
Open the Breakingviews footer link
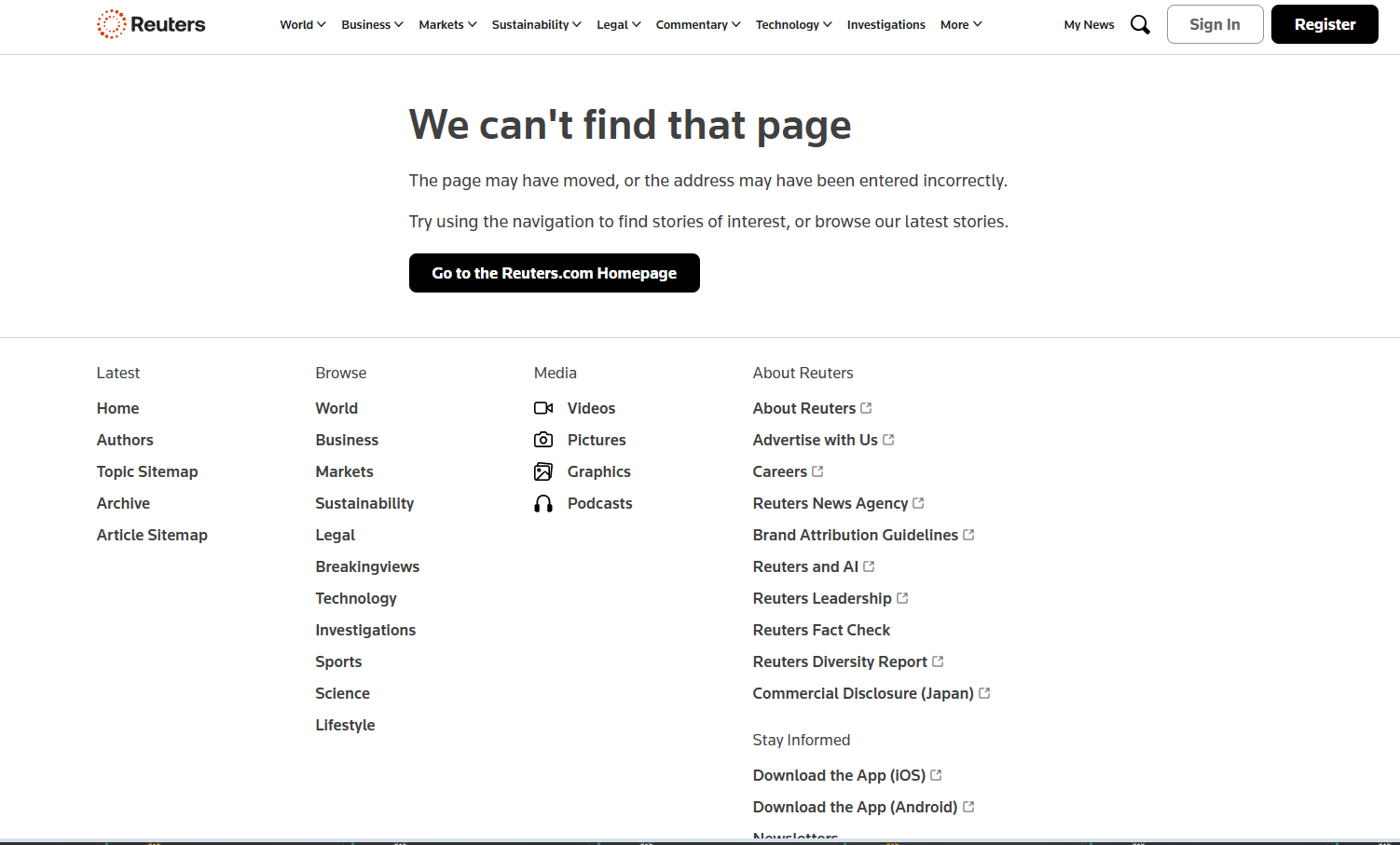pos(367,566)
